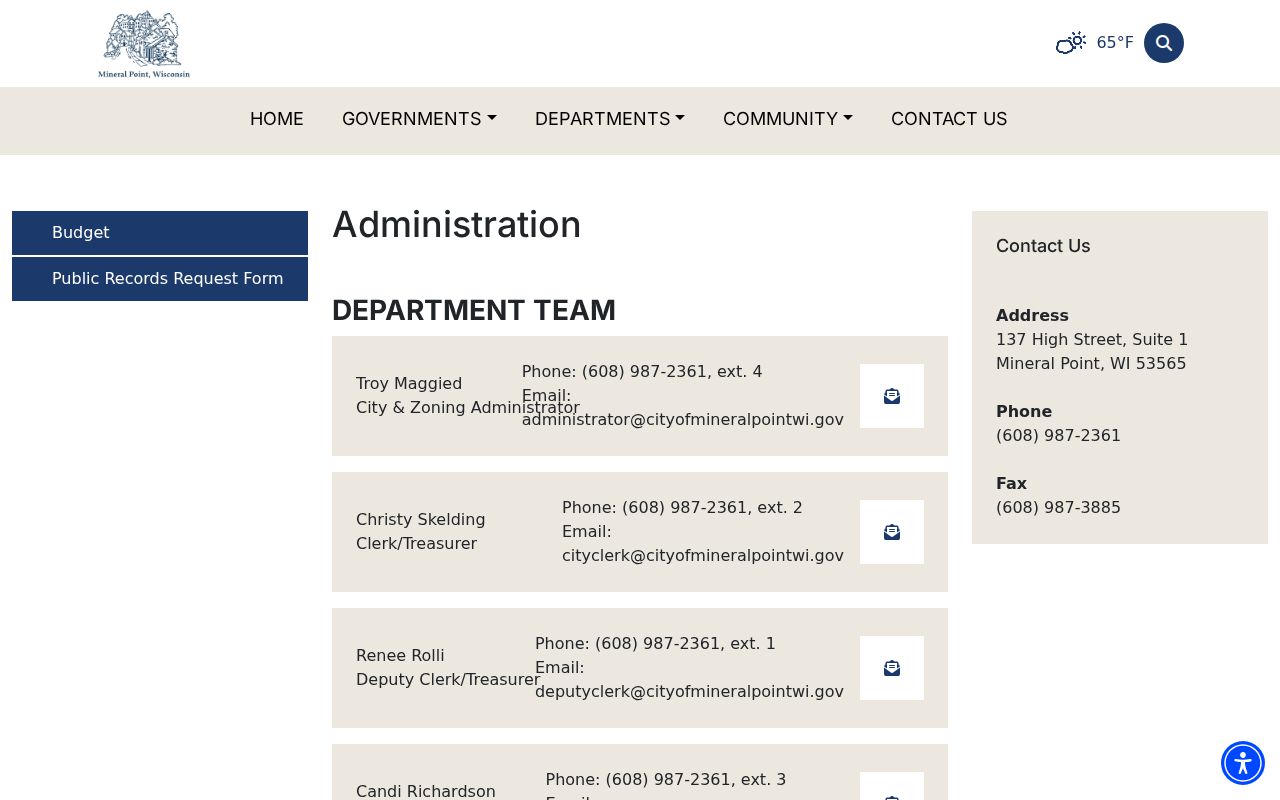Expand the Governments dropdown menu

(419, 119)
